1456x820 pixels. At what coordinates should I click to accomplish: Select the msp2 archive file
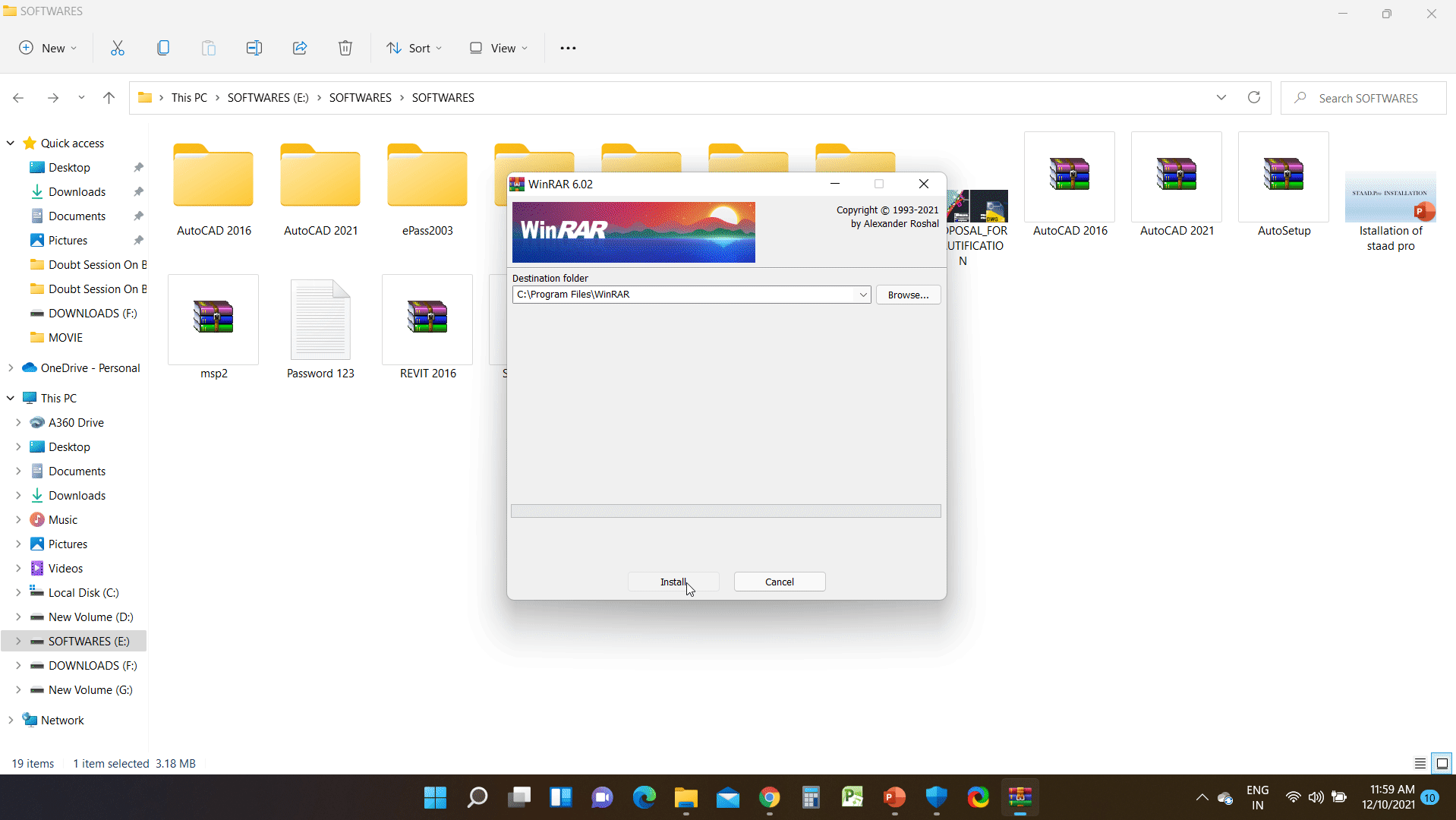[213, 328]
